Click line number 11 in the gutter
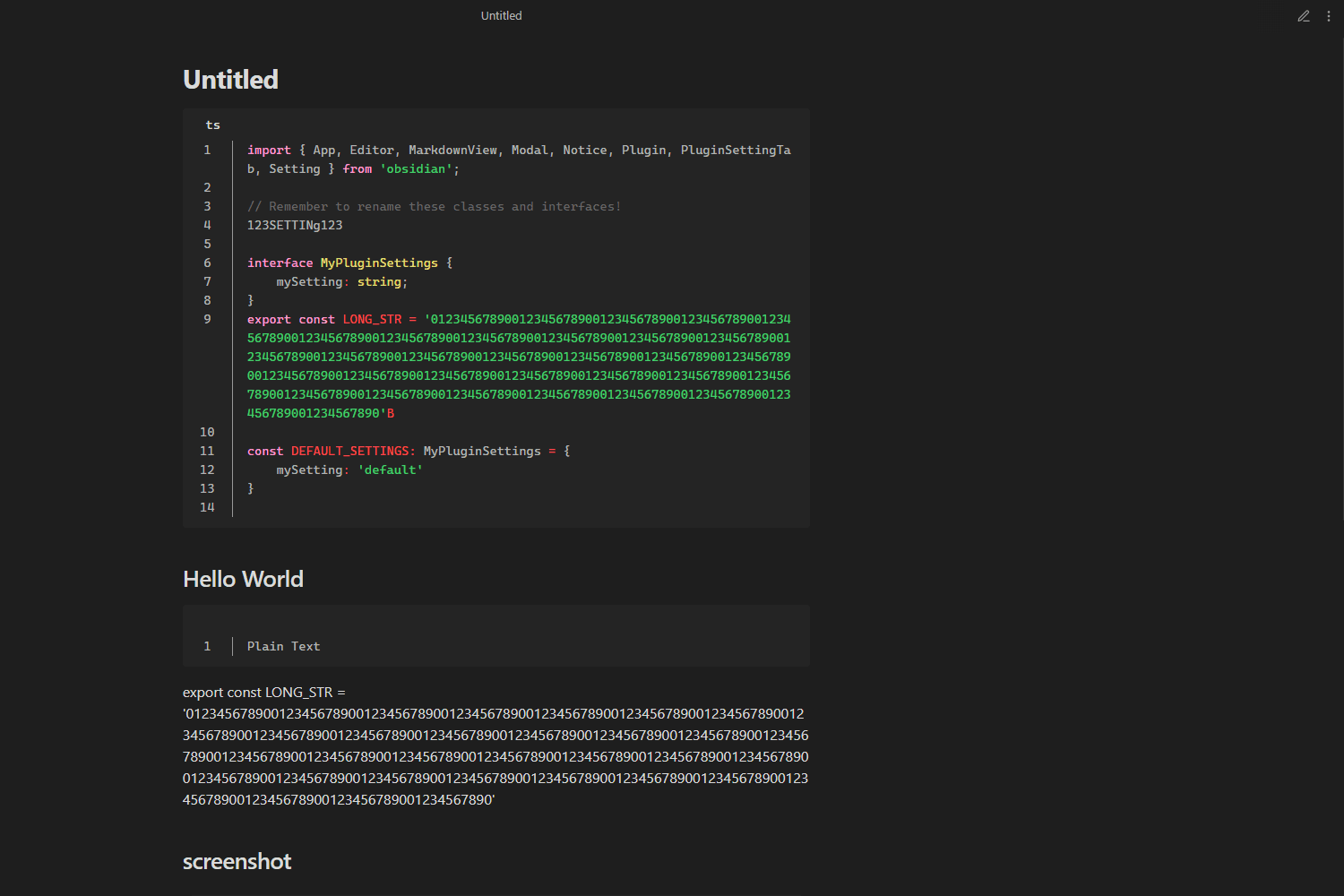Viewport: 1344px width, 896px height. (207, 452)
